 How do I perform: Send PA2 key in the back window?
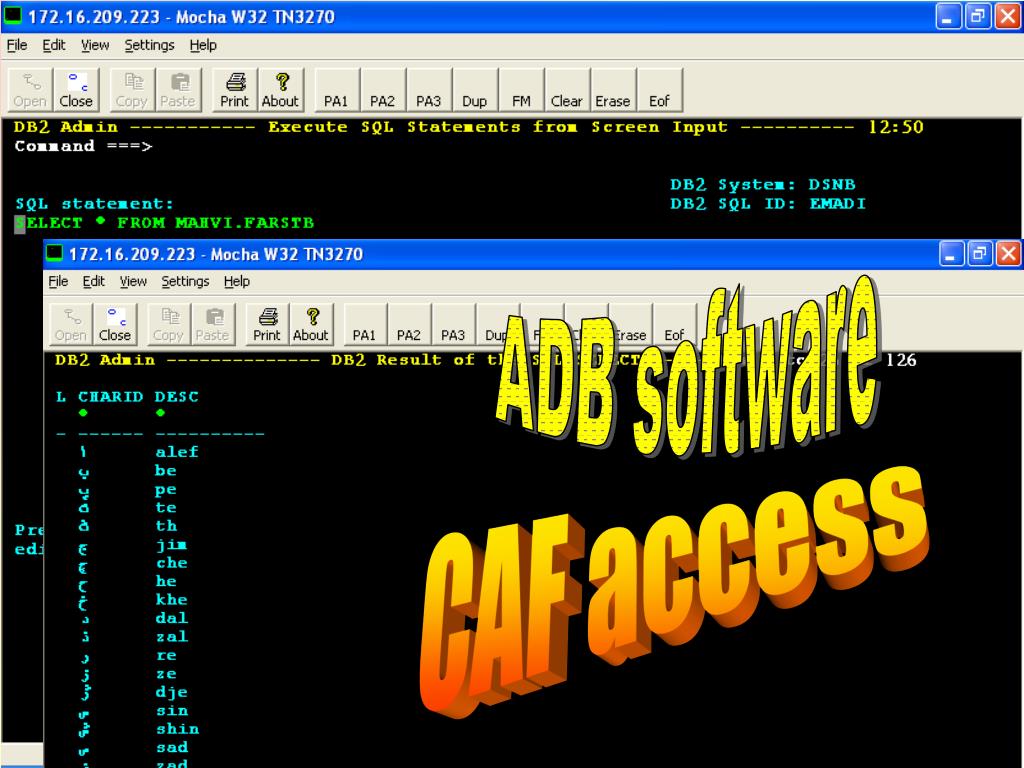(383, 89)
